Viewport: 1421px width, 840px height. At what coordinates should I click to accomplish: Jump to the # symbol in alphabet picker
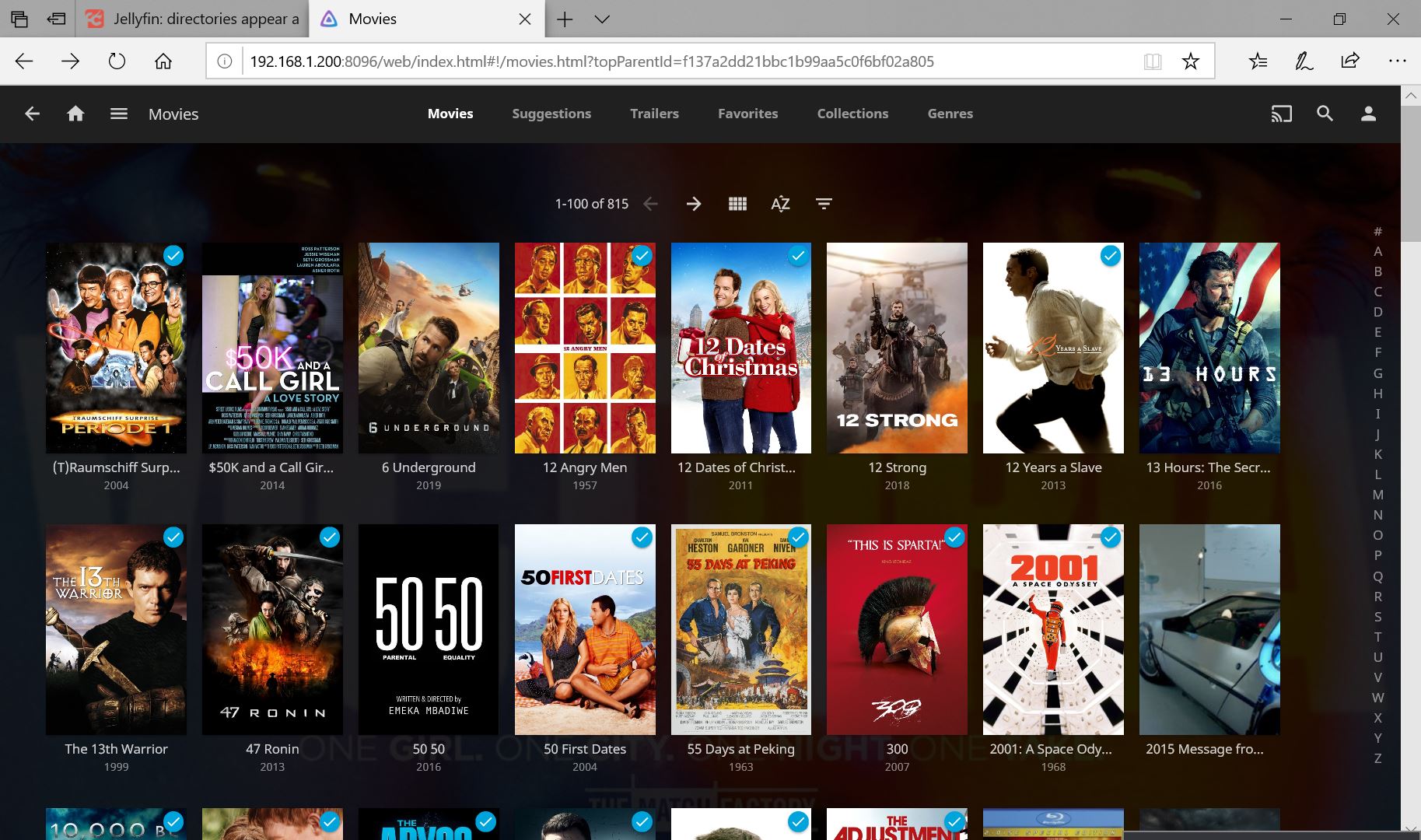pos(1377,231)
